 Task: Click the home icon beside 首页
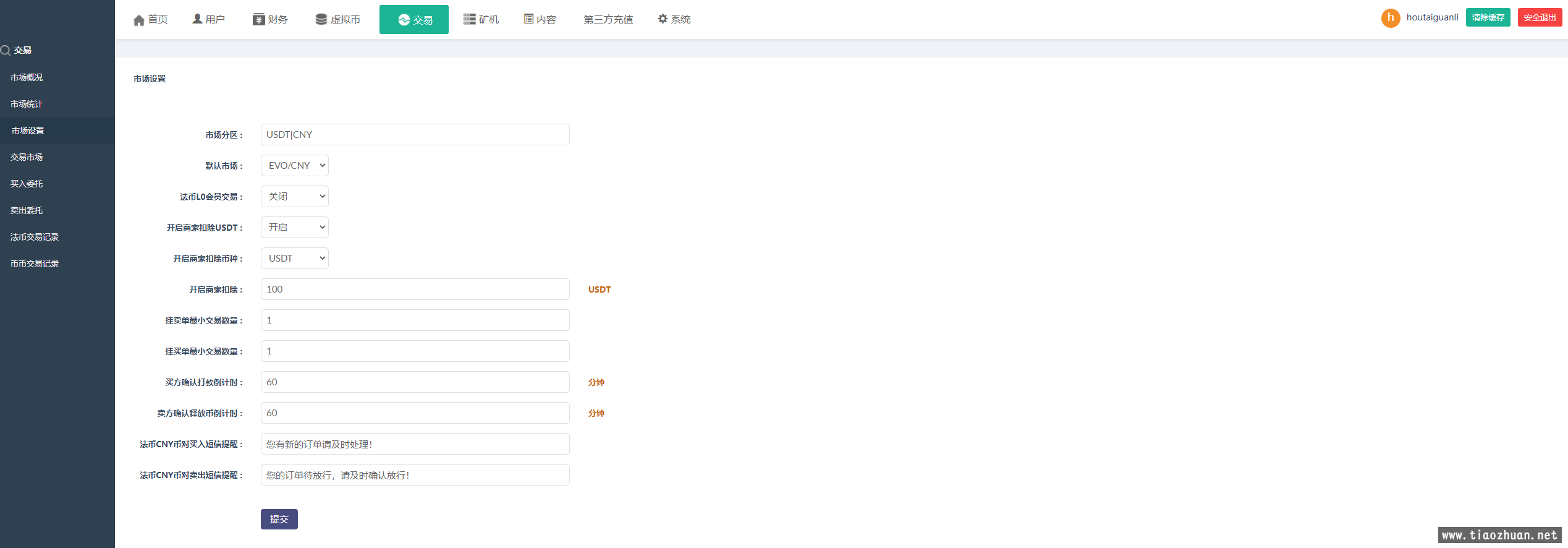(x=139, y=20)
